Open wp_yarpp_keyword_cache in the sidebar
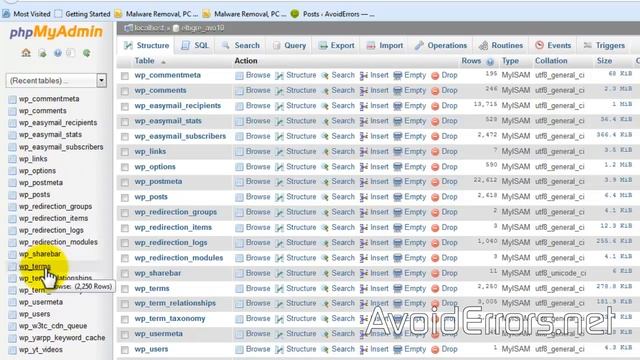 pos(62,338)
